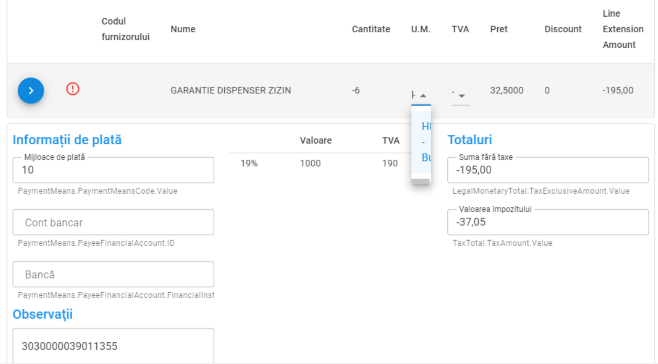Image resolution: width=658 pixels, height=364 pixels.
Task: Click the 'Totaluri' heading
Action: pos(470,140)
